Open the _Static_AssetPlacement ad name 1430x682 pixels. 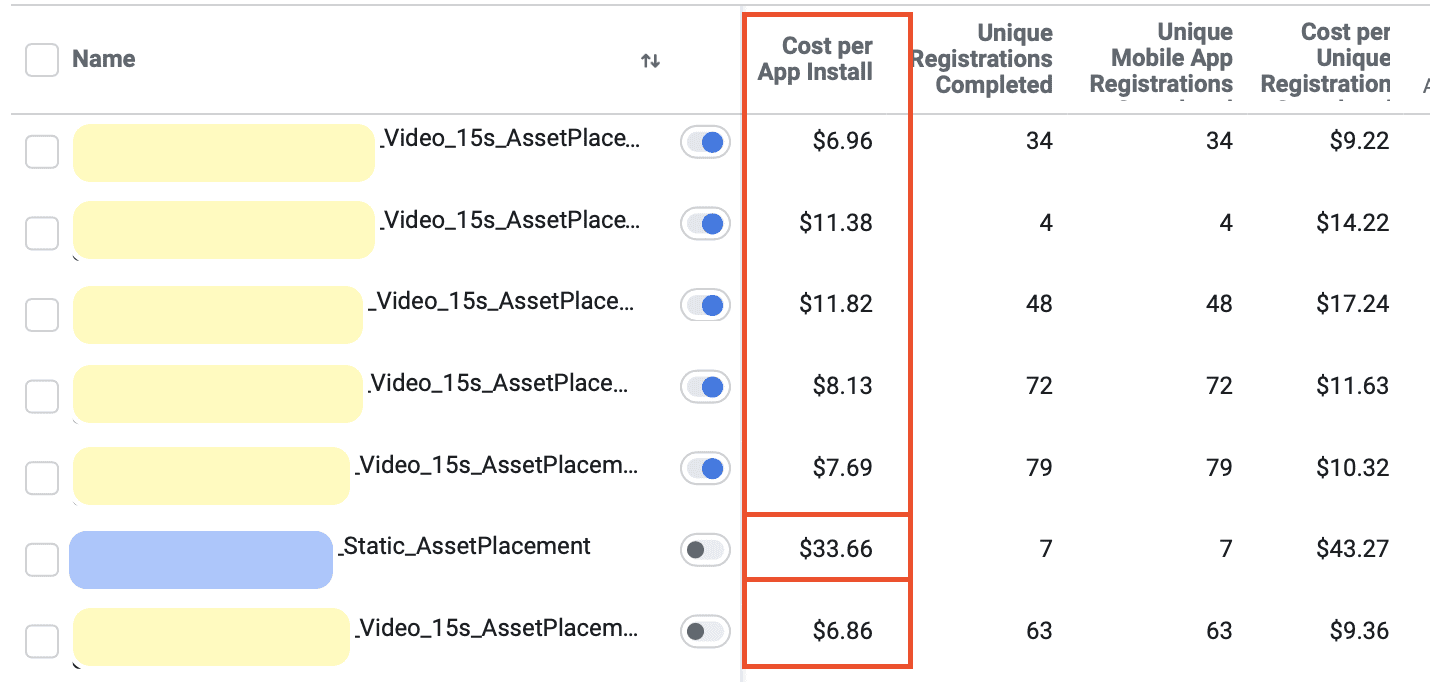(x=465, y=546)
